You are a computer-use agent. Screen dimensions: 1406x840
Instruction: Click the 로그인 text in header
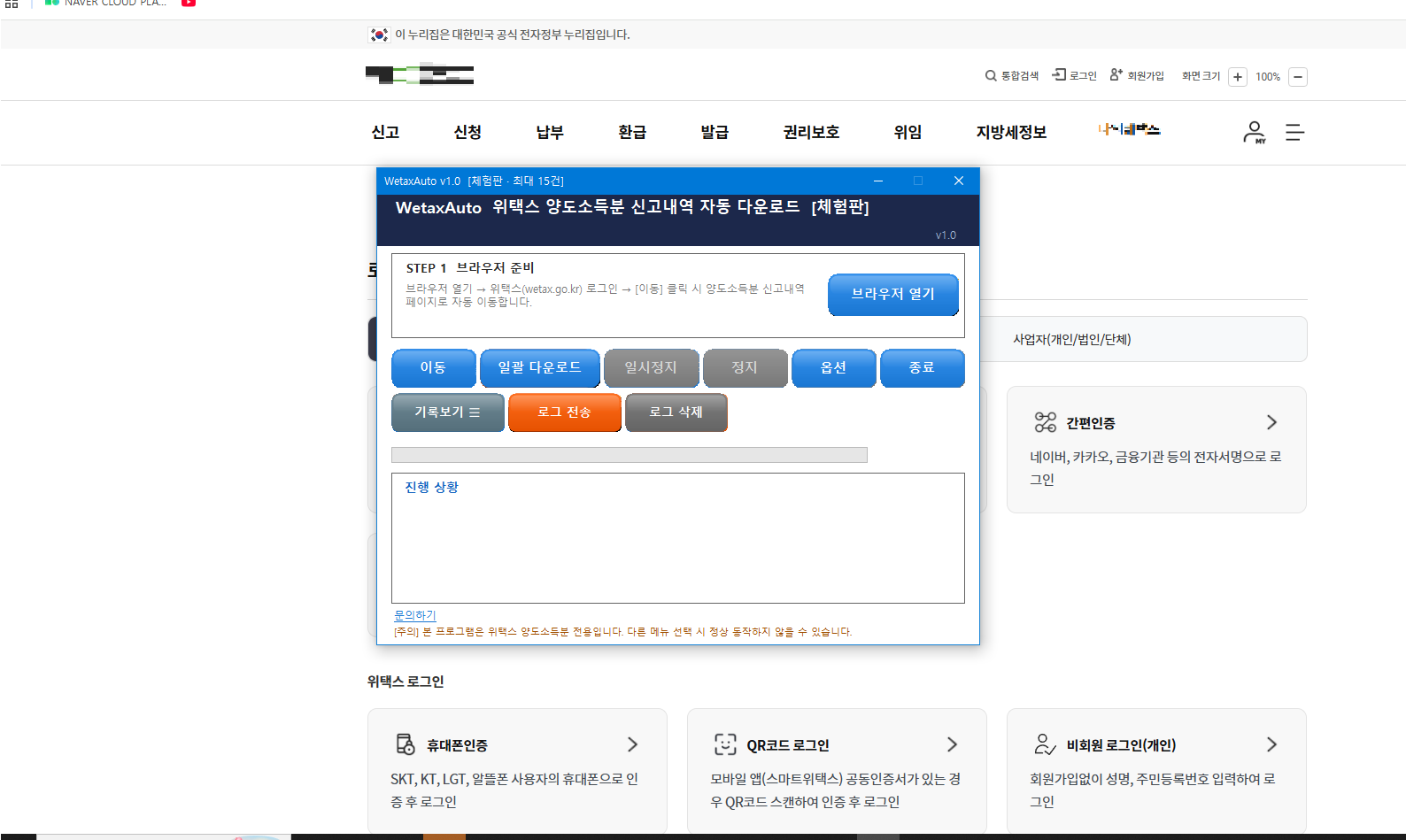point(1083,76)
